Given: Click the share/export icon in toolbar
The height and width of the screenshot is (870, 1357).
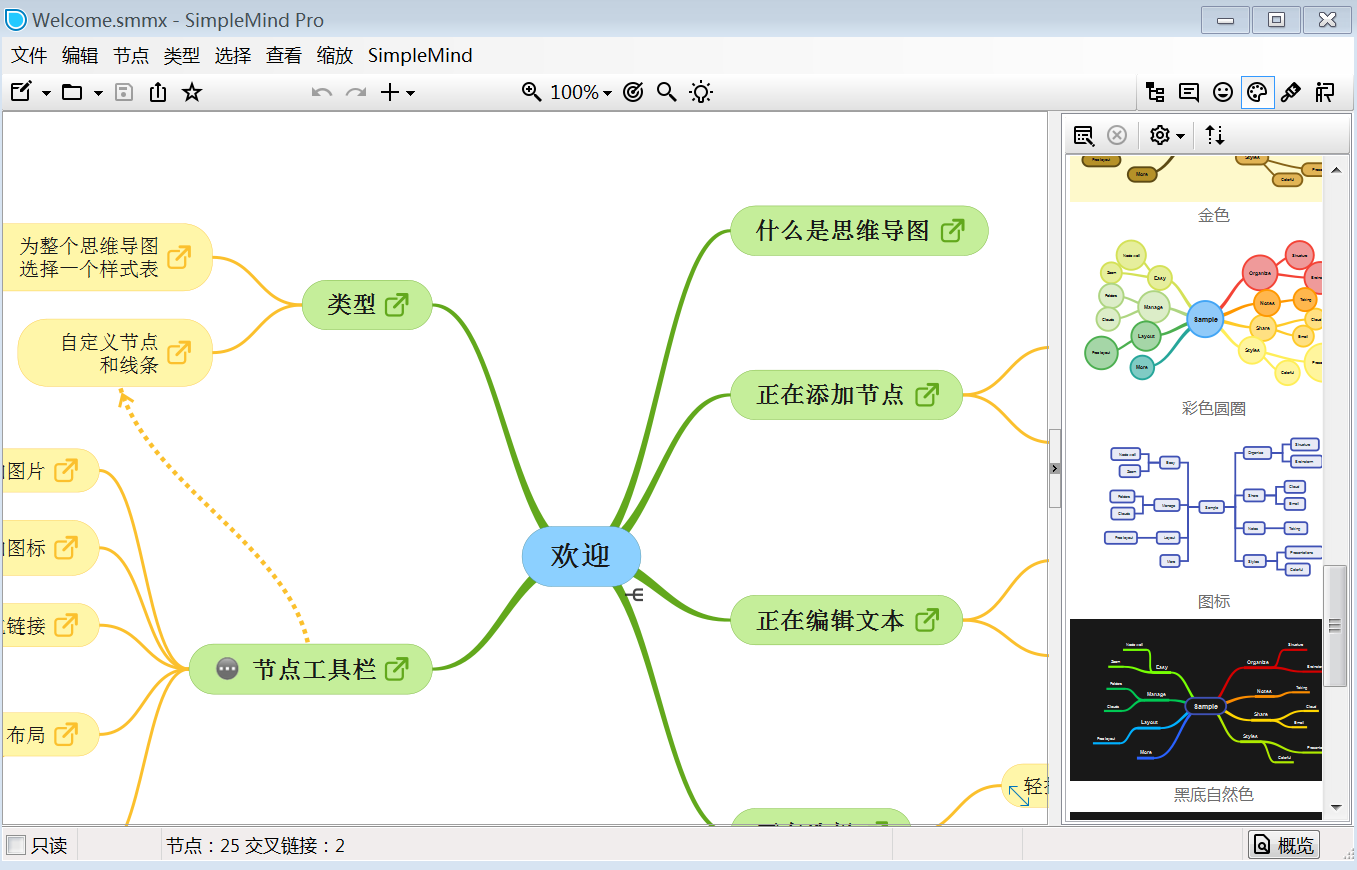Looking at the screenshot, I should click(158, 93).
